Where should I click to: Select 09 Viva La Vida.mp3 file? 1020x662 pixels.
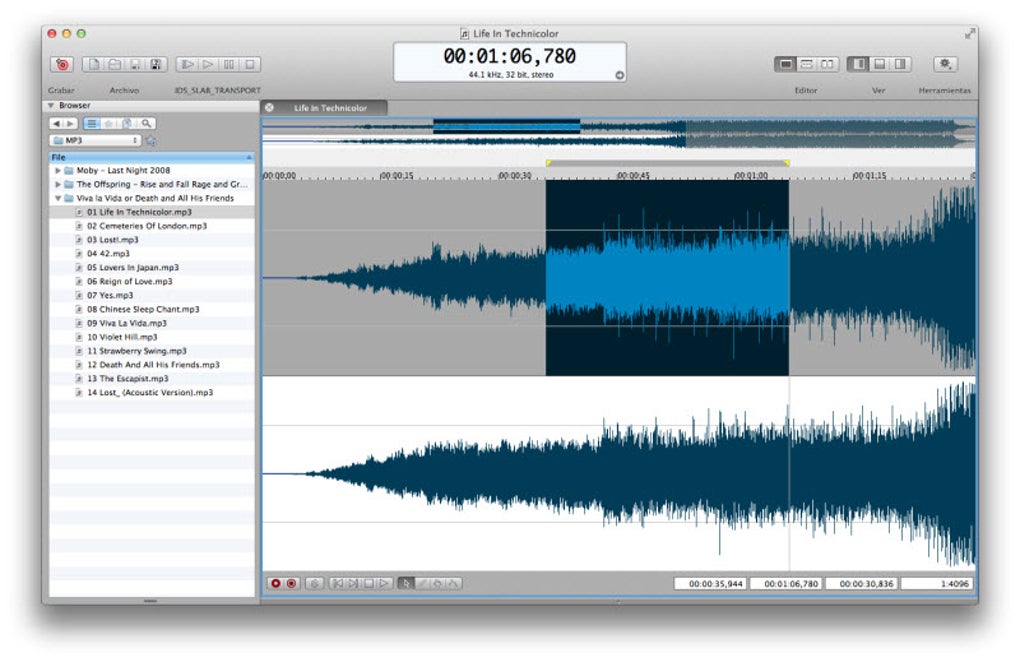pyautogui.click(x=126, y=323)
